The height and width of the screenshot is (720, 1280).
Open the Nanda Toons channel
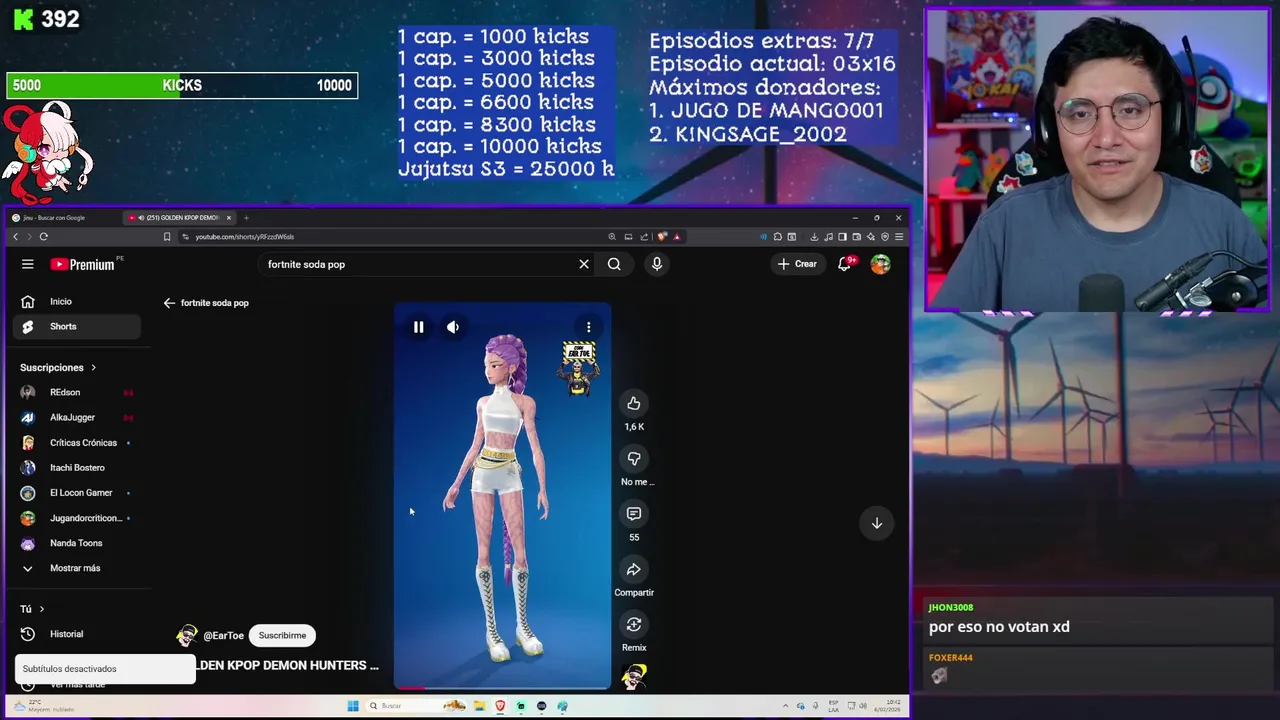(x=77, y=543)
